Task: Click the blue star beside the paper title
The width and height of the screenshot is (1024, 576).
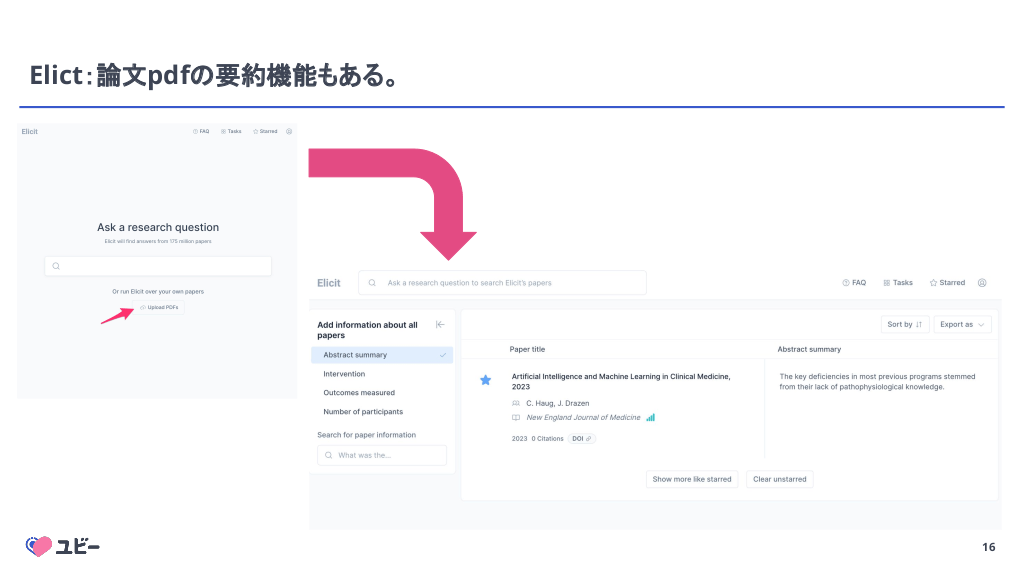Action: (x=486, y=380)
